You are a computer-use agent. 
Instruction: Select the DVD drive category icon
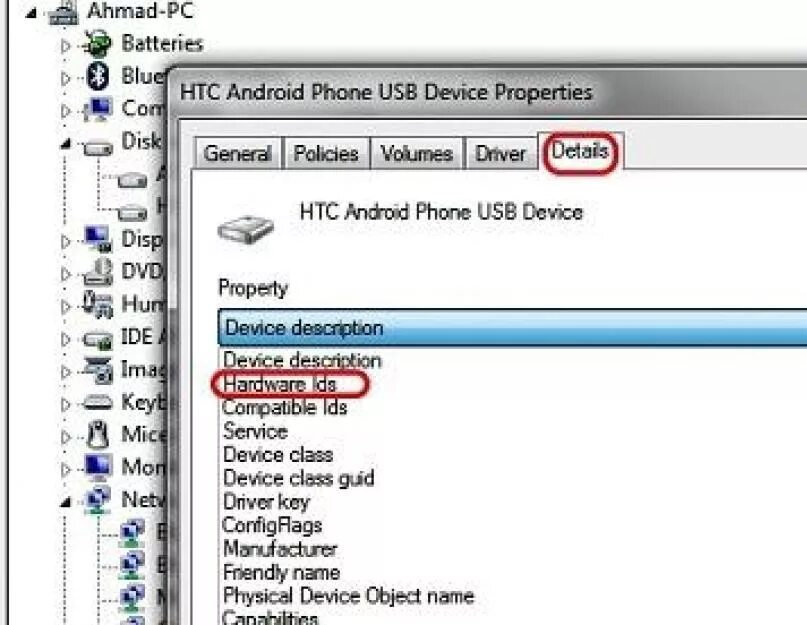tap(97, 272)
